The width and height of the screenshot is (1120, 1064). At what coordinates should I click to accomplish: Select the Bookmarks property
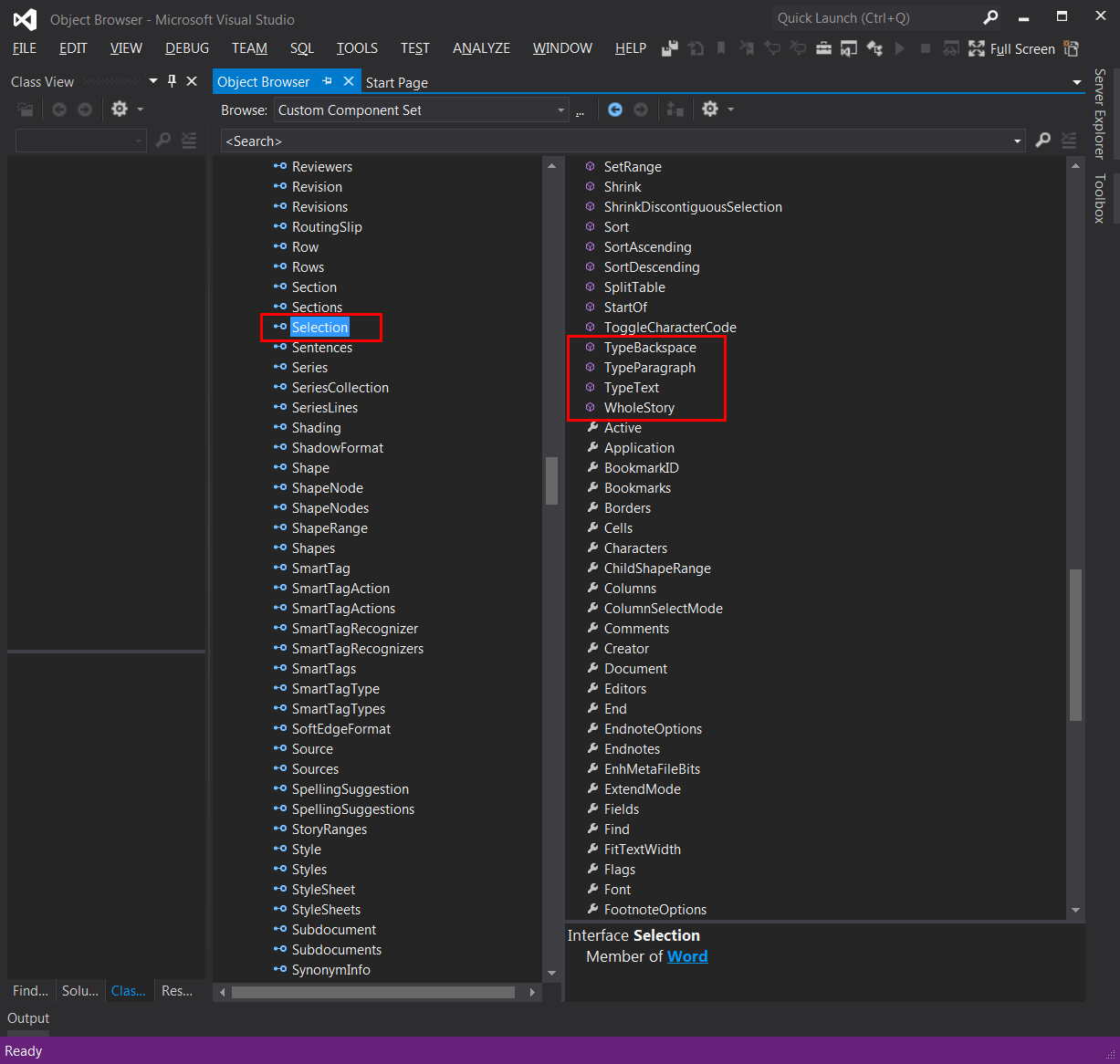pyautogui.click(x=637, y=488)
